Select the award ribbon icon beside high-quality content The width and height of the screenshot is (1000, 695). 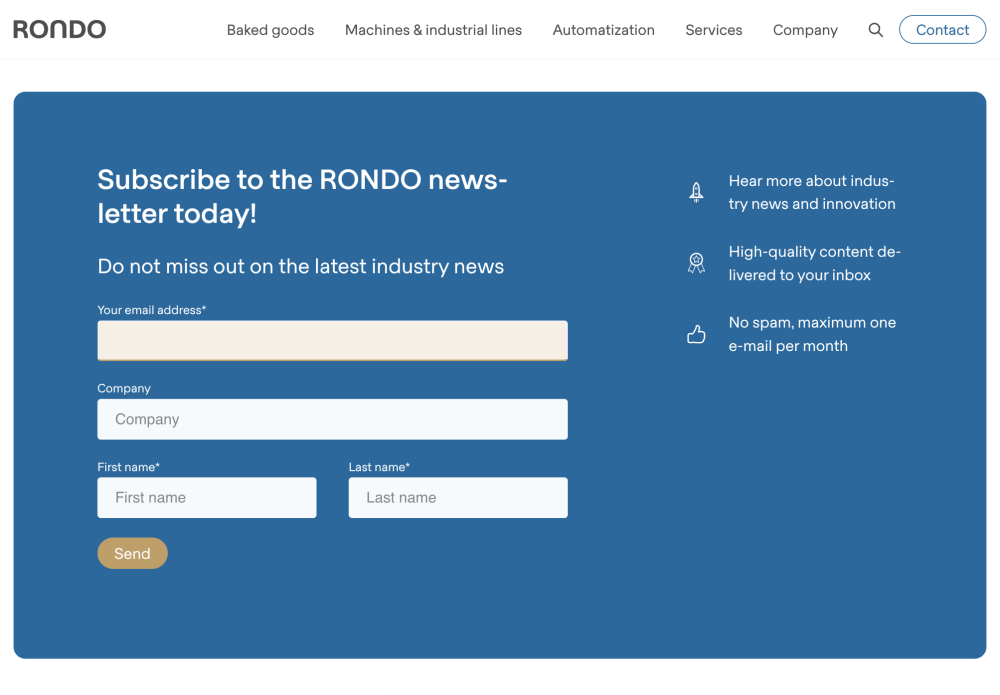(696, 262)
